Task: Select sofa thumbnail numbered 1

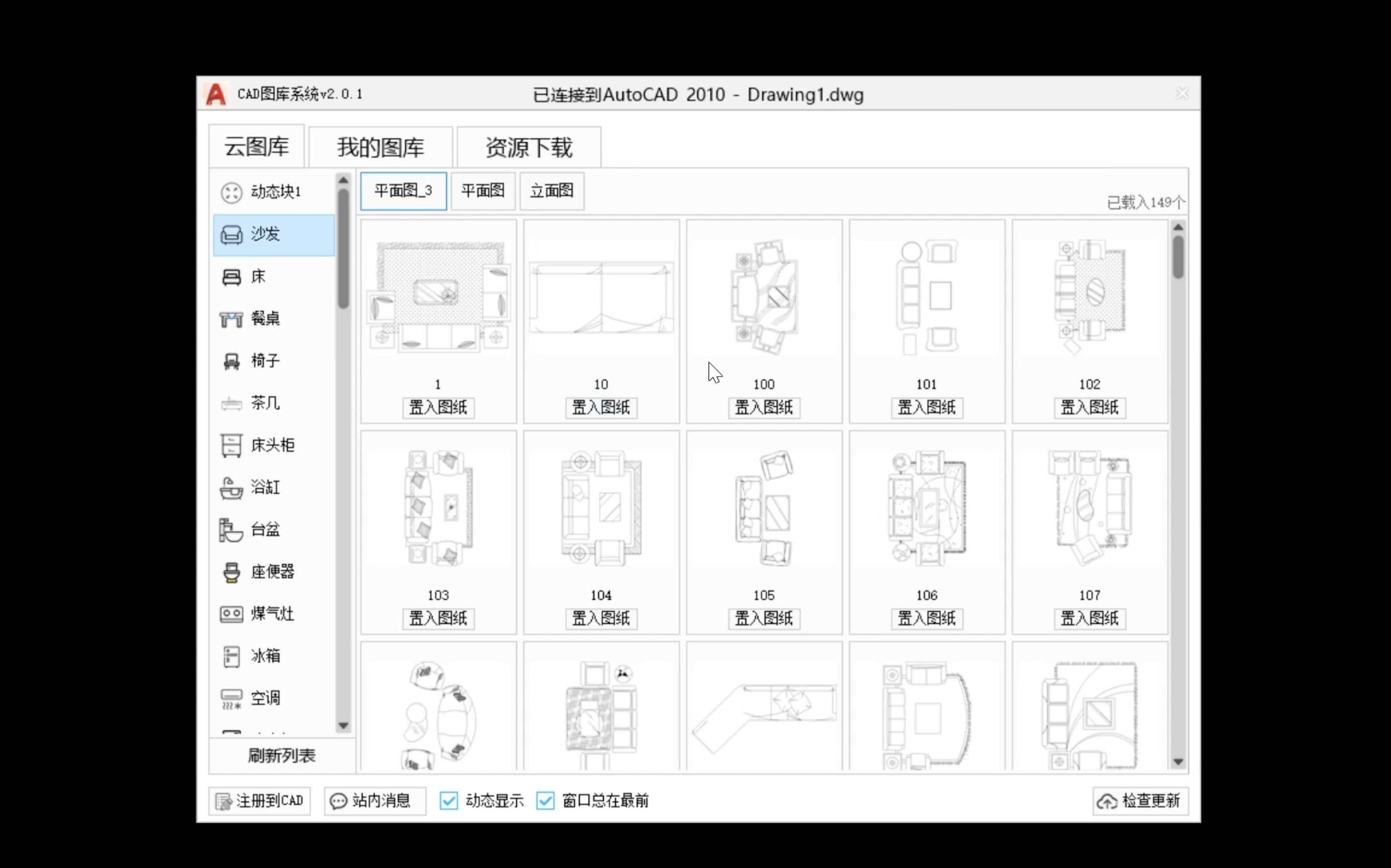Action: pyautogui.click(x=438, y=296)
